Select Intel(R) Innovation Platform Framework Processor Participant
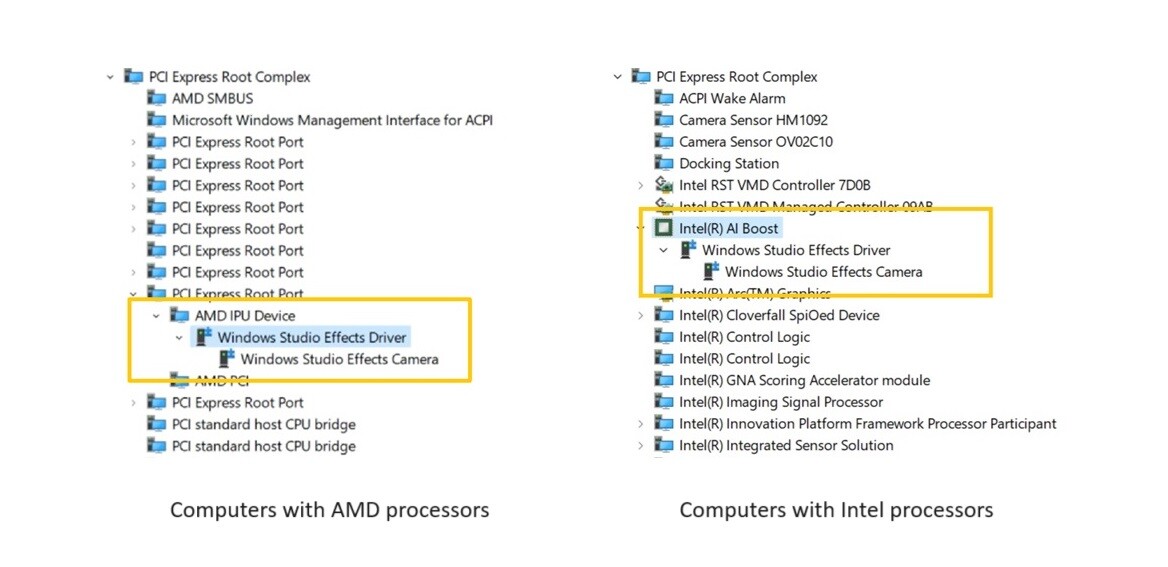The width and height of the screenshot is (1168, 567). coord(868,424)
